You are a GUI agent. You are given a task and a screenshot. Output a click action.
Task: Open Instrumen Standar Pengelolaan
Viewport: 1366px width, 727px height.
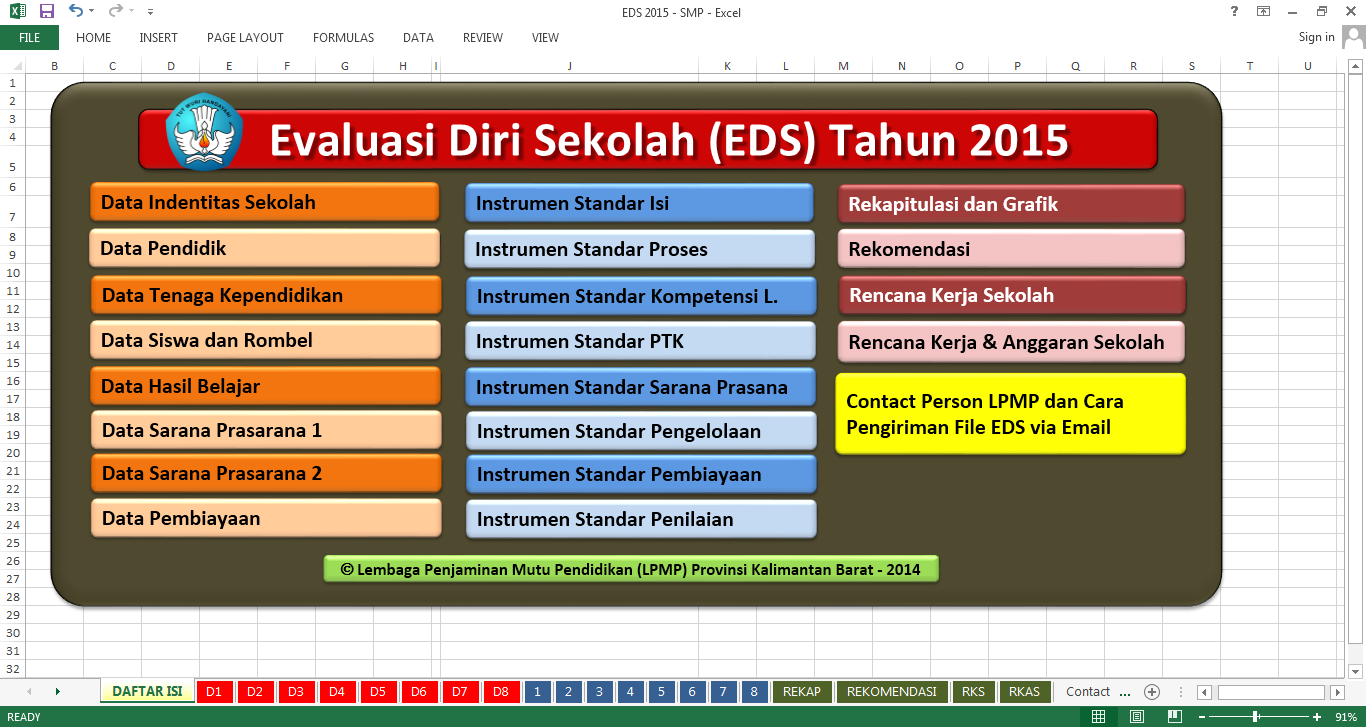[641, 431]
